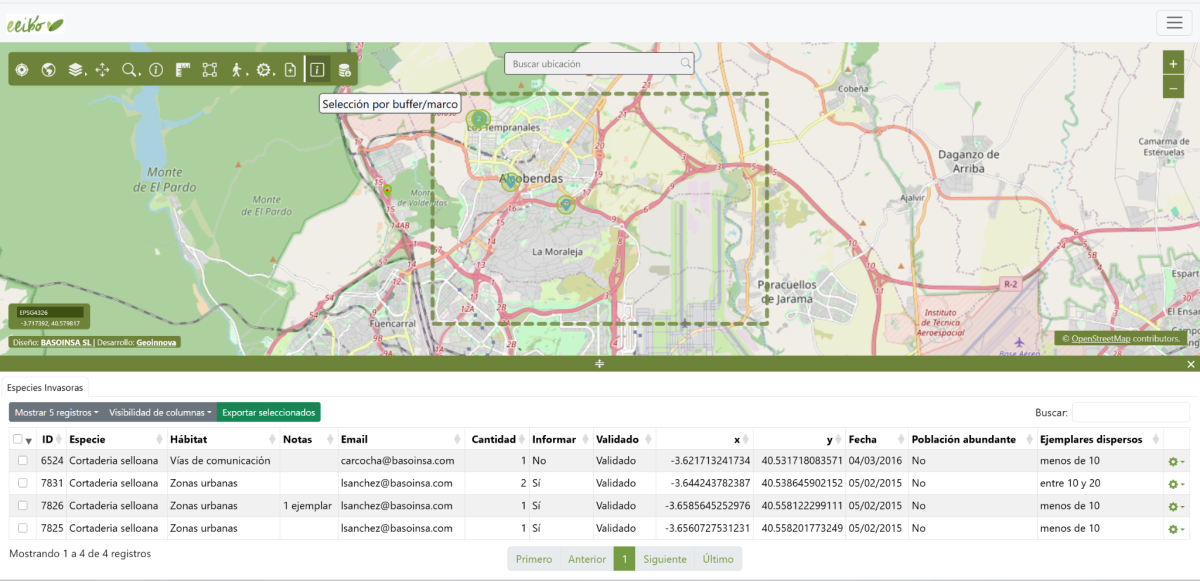Viewport: 1200px width, 581px height.
Task: Select the pan arrows tool
Action: pyautogui.click(x=102, y=70)
